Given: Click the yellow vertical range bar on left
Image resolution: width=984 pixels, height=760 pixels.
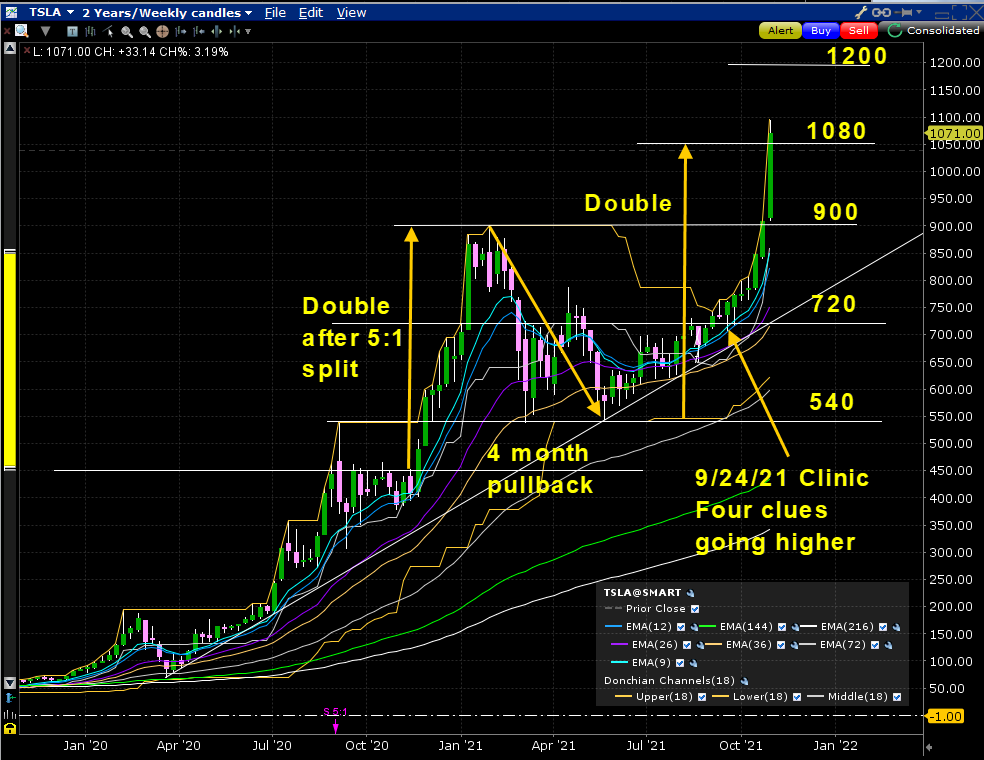Looking at the screenshot, I should (x=9, y=360).
